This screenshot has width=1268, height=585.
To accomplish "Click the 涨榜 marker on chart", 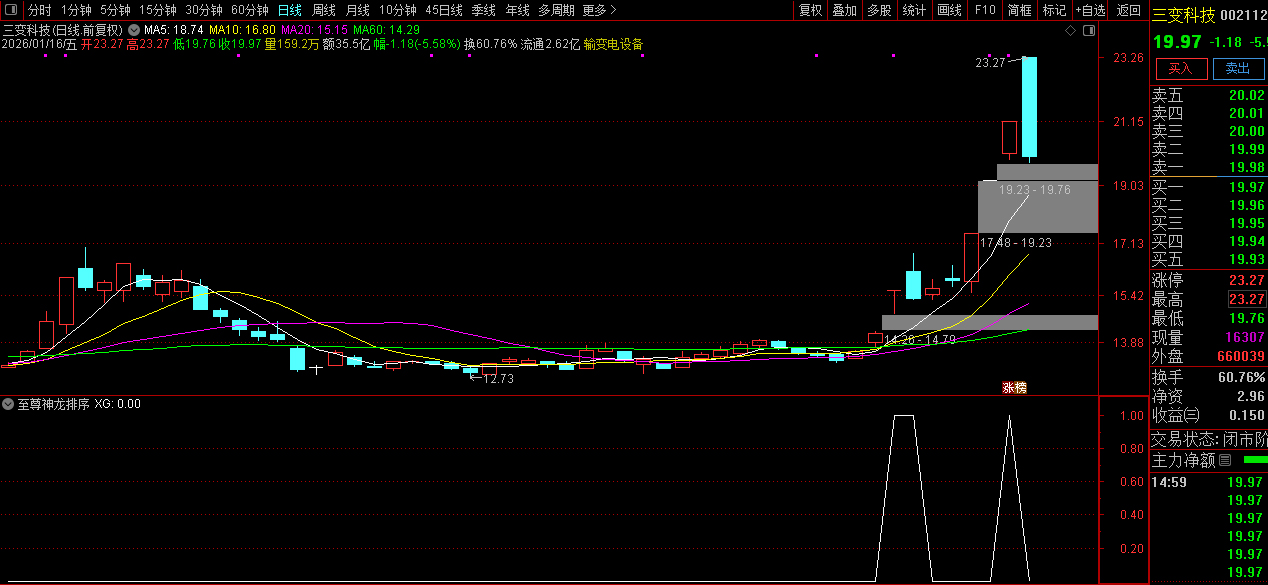I will point(1014,387).
